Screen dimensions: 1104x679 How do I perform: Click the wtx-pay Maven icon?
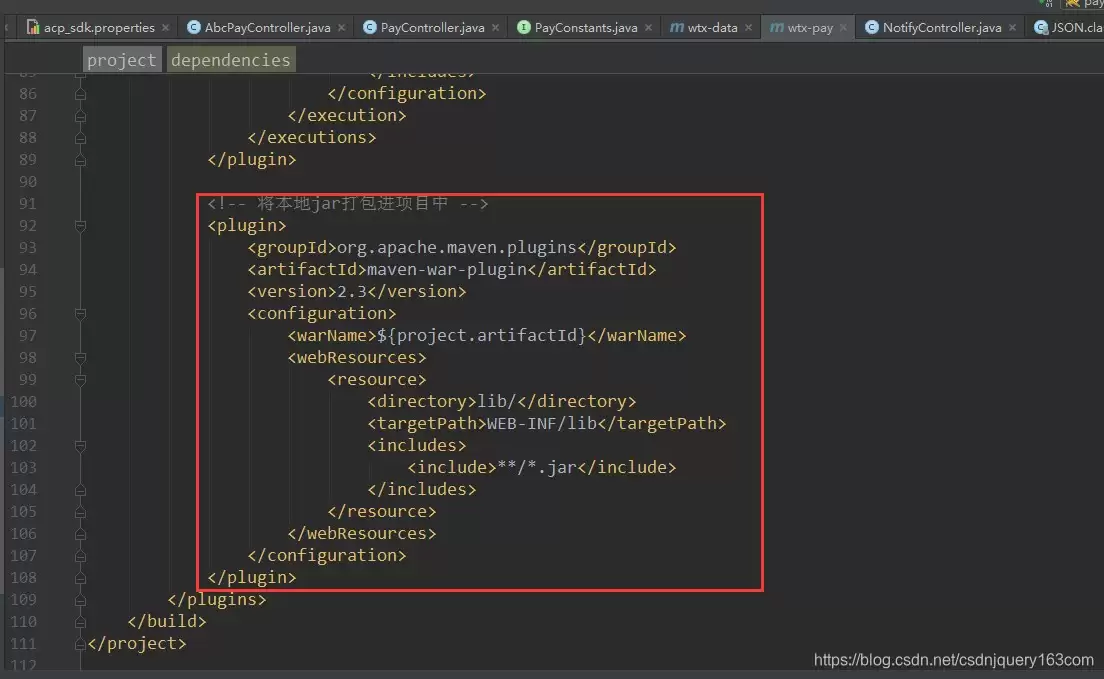pos(777,27)
